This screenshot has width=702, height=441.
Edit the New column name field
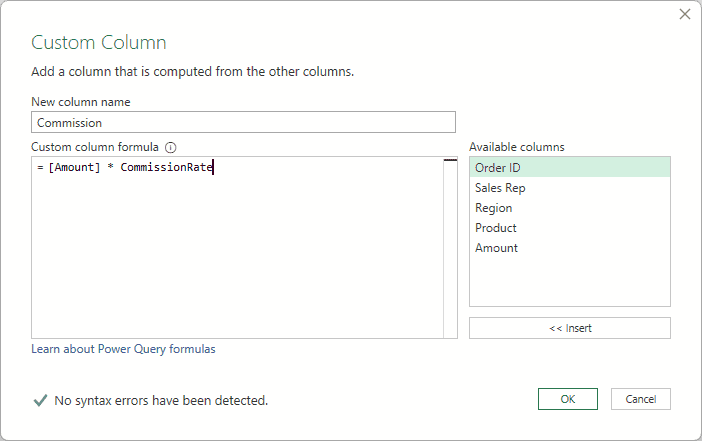[243, 122]
